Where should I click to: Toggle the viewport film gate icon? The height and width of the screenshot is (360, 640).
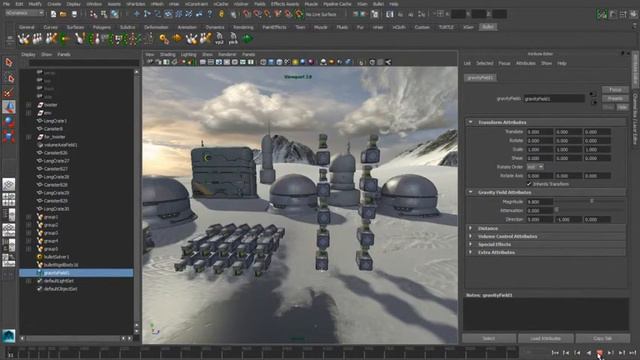coord(211,62)
